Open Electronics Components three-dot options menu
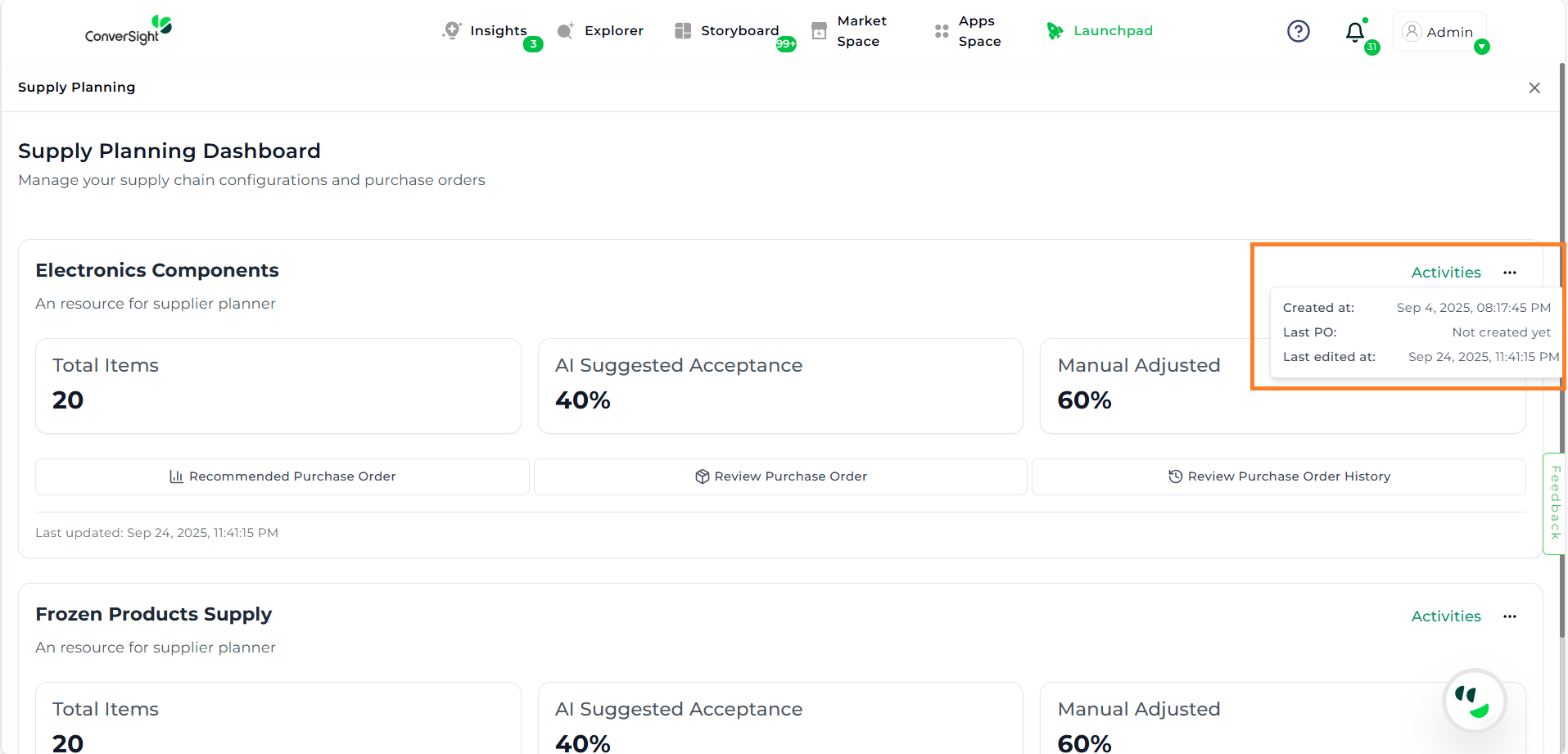 [x=1510, y=273]
